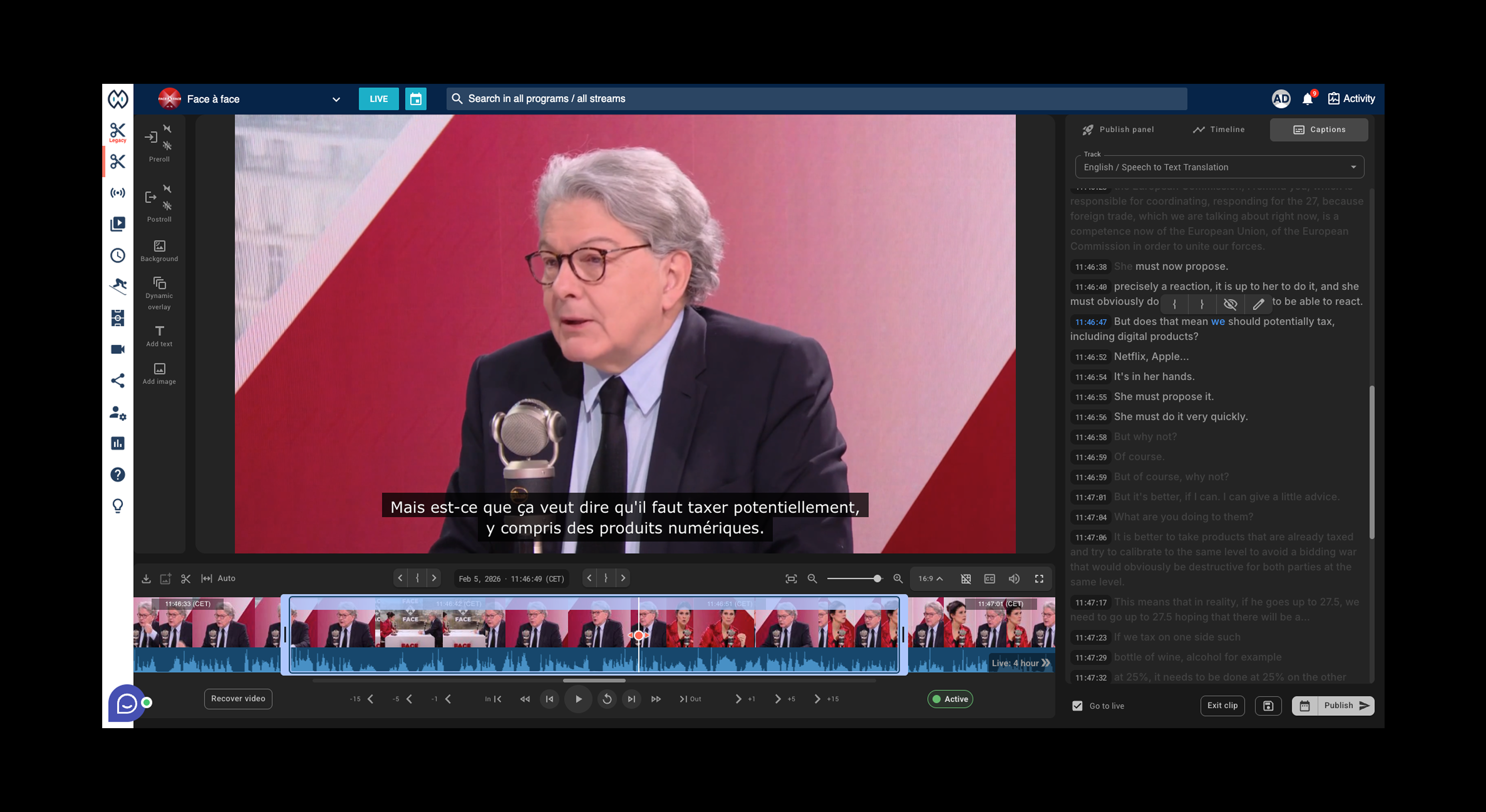Image resolution: width=1486 pixels, height=812 pixels.
Task: Click the Background image tool
Action: (x=159, y=251)
